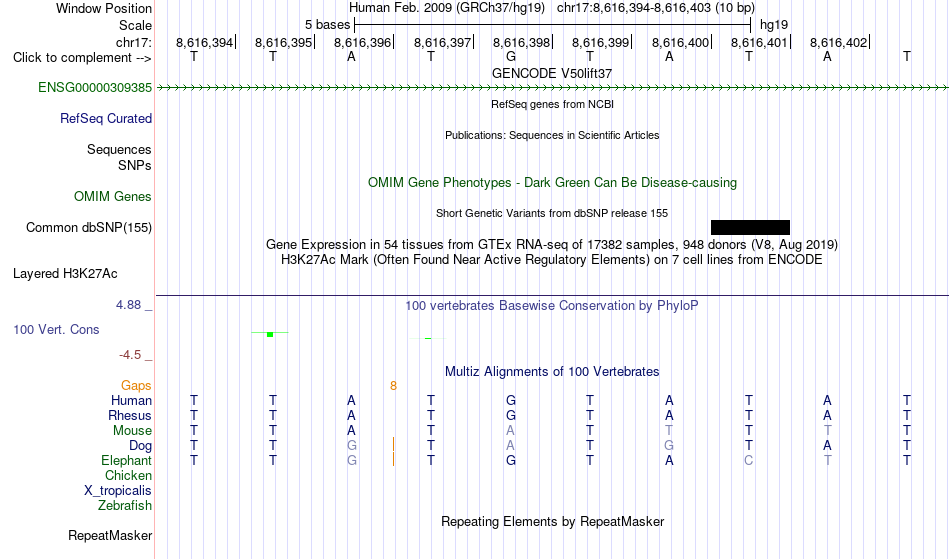Screen dimensions: 950x559
Task: Select the OMIM Genes track label
Action: 113,196
